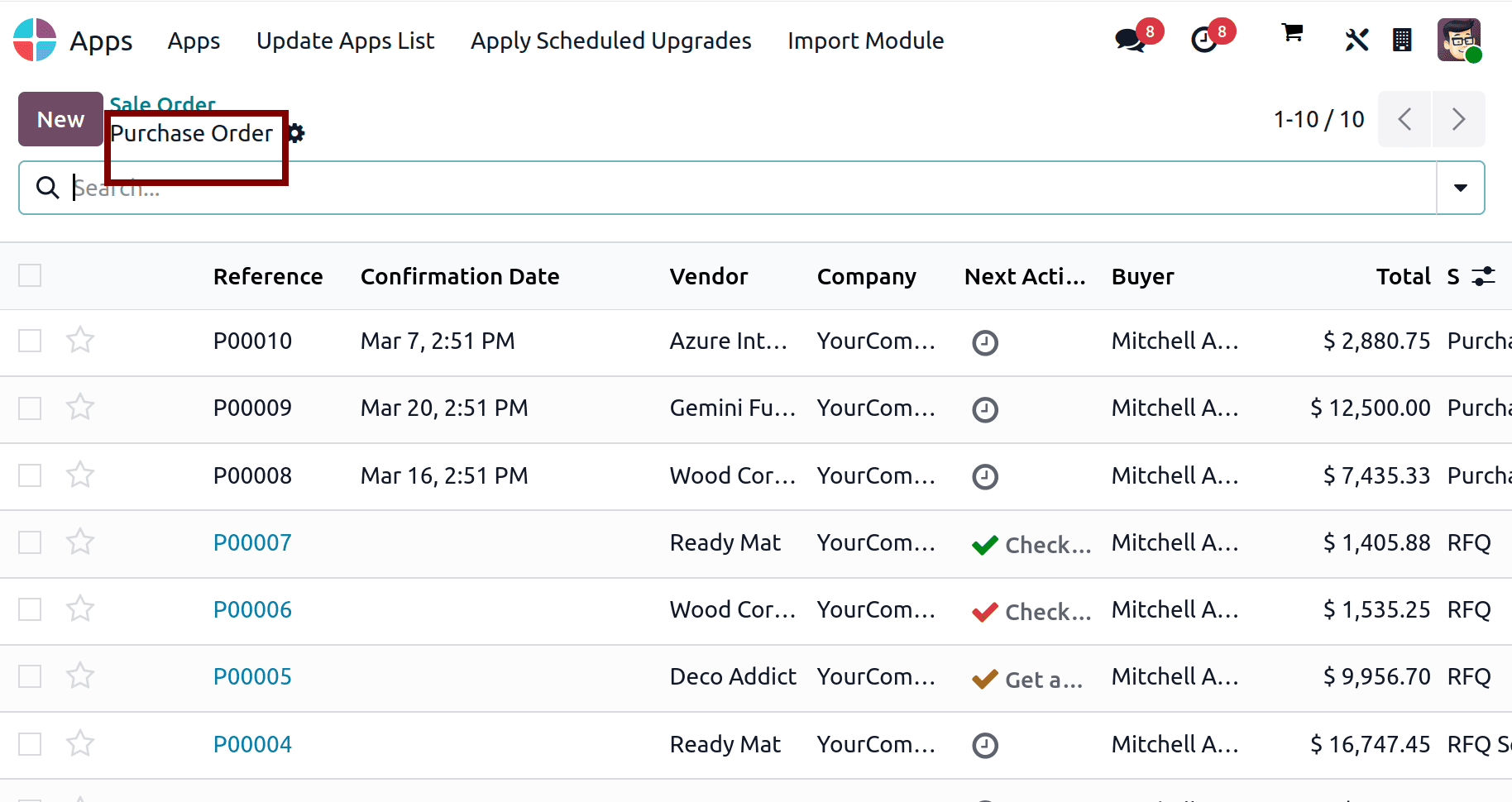Open the Import Module menu item
This screenshot has height=802, width=1512.
(865, 41)
